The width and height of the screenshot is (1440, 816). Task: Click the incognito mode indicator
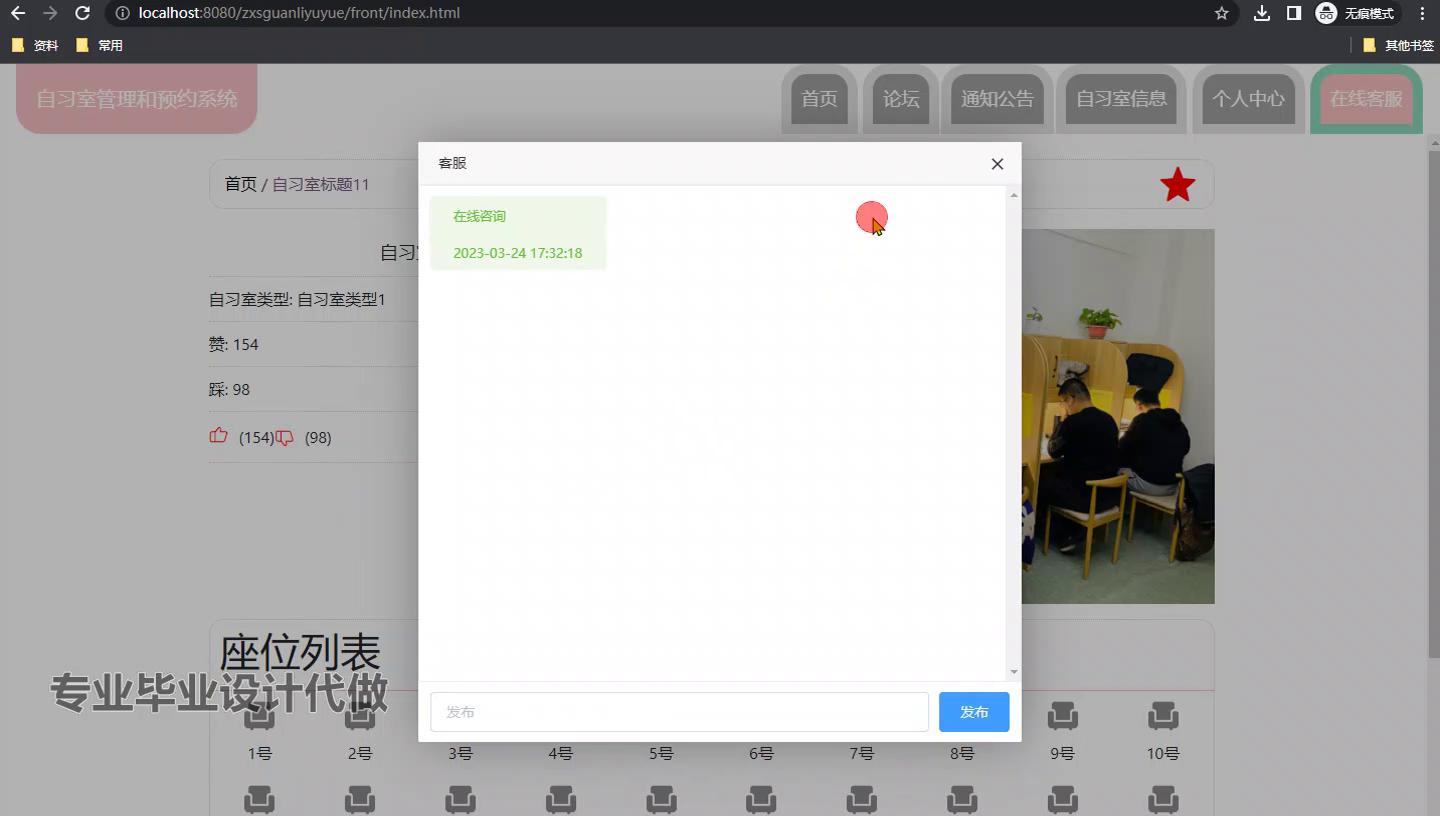tap(1356, 13)
